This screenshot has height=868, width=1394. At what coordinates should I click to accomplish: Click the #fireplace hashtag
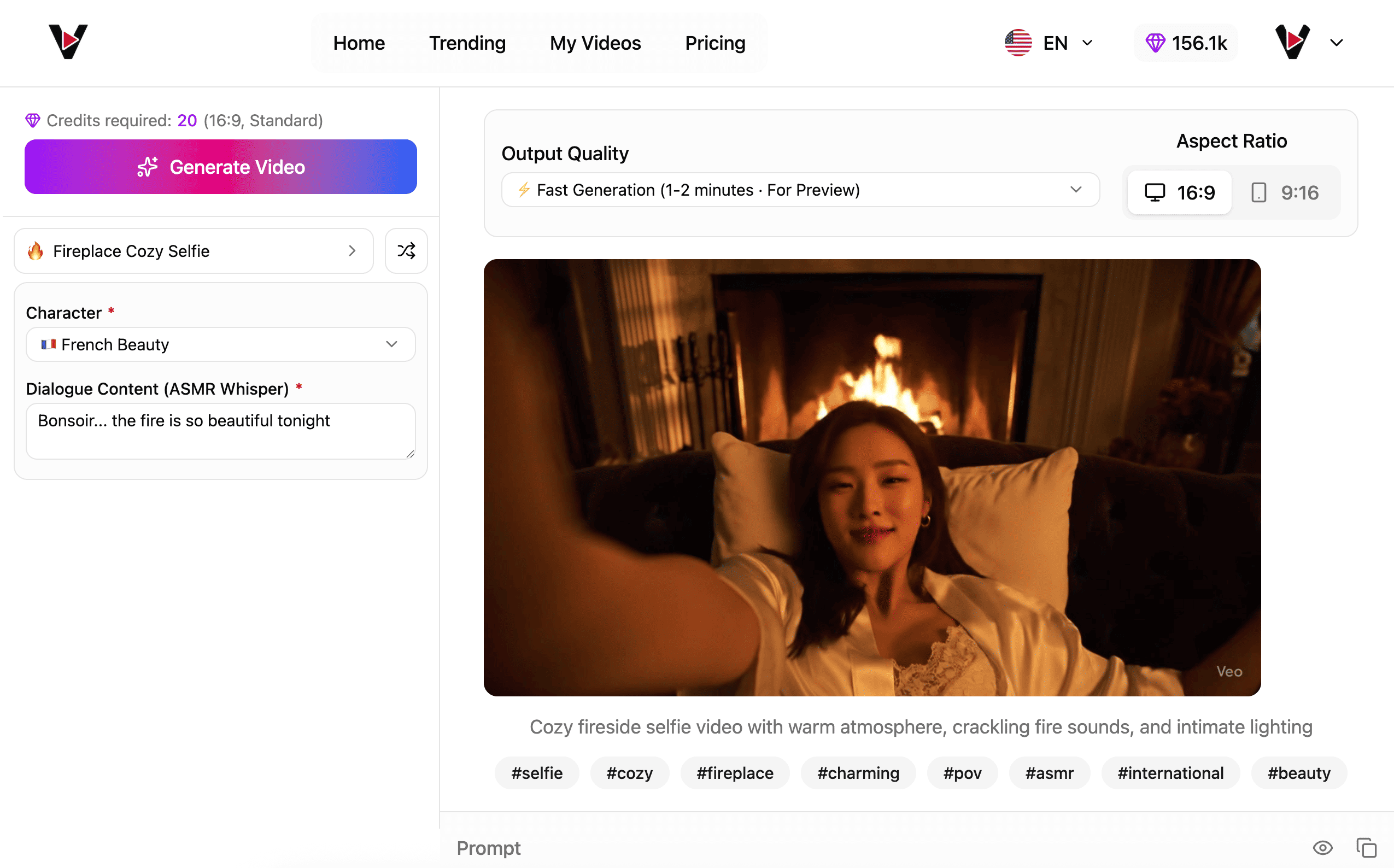click(735, 773)
